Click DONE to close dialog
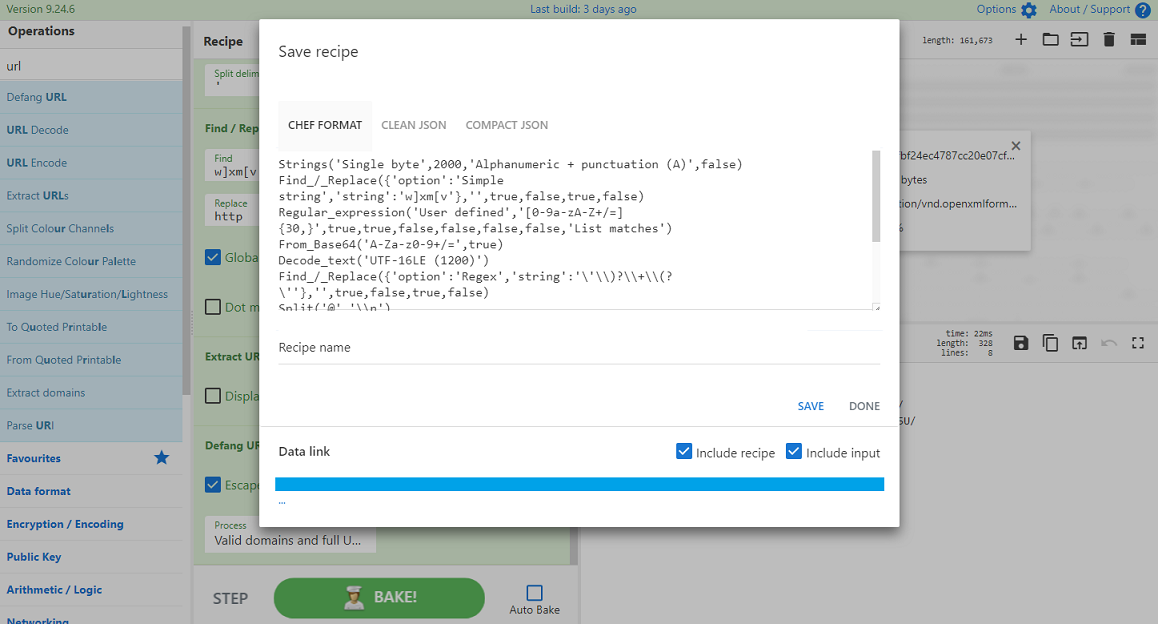The width and height of the screenshot is (1158, 624). pyautogui.click(x=864, y=406)
